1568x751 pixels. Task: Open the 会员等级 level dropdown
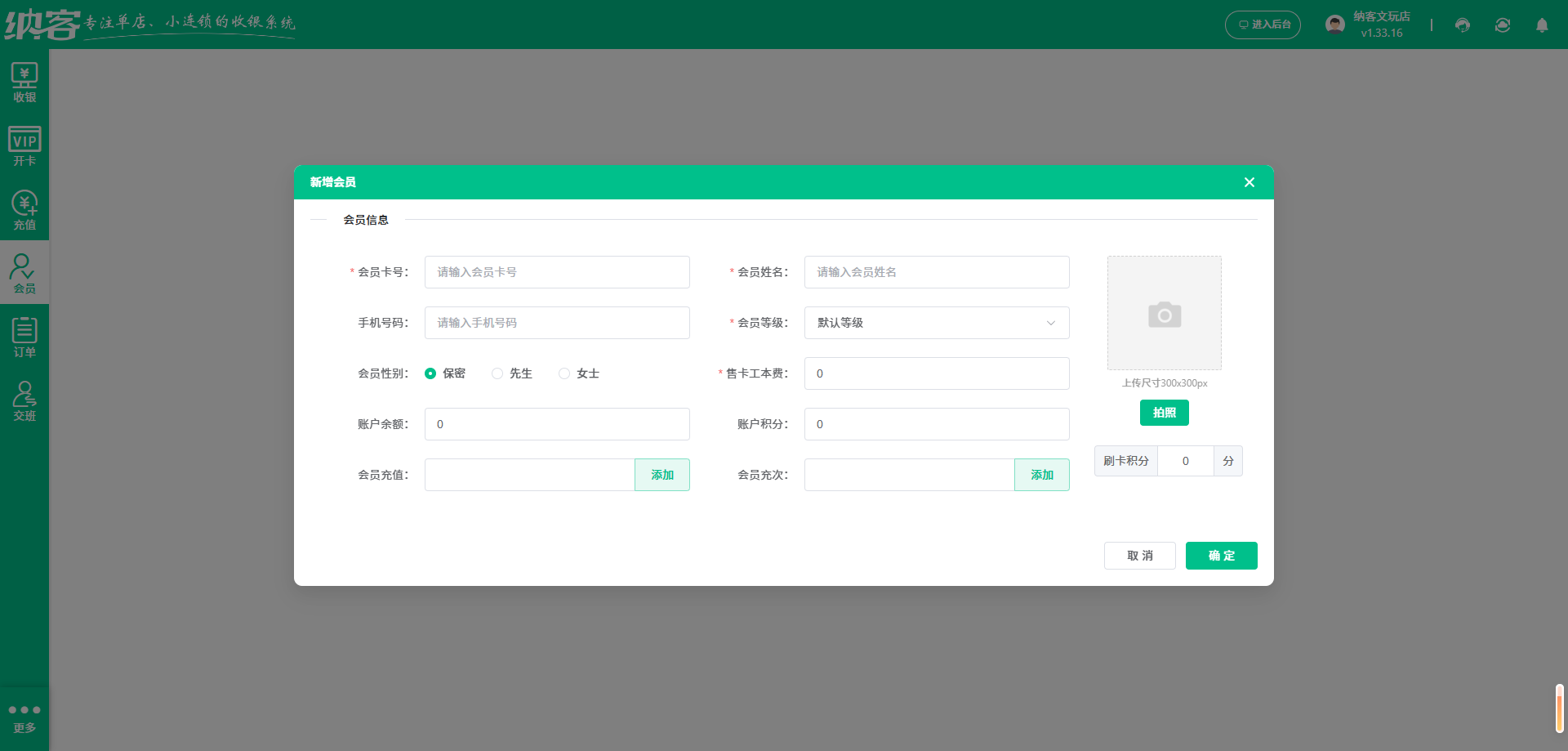(936, 323)
